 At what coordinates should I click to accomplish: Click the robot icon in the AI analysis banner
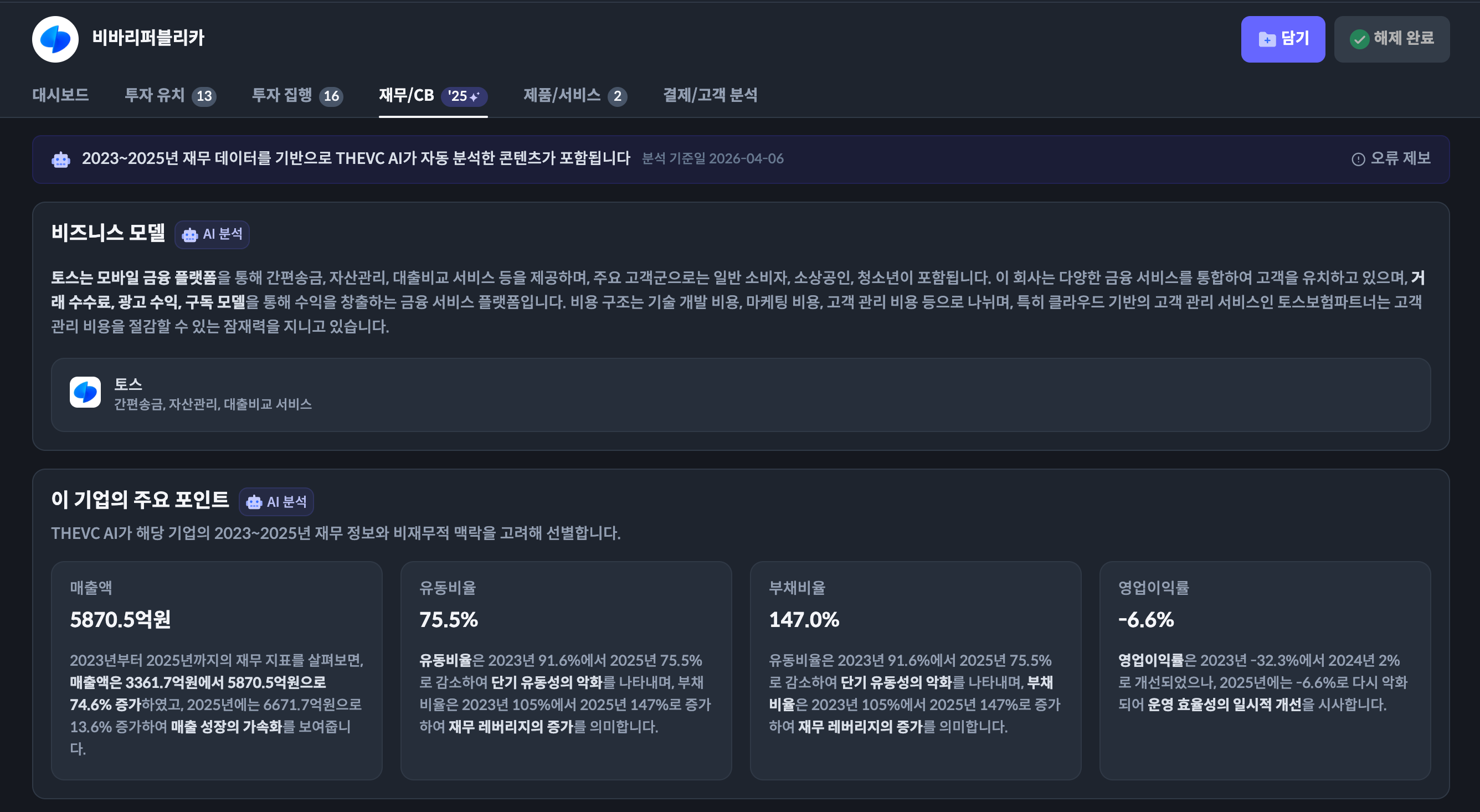pyautogui.click(x=60, y=160)
